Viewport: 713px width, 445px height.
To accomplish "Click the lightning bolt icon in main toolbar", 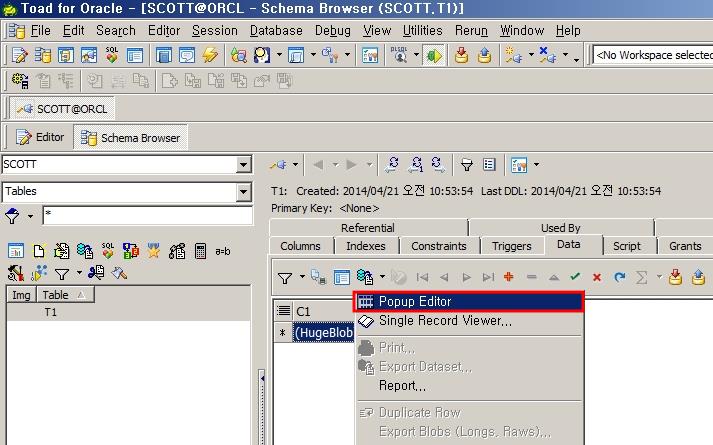I will pos(210,56).
